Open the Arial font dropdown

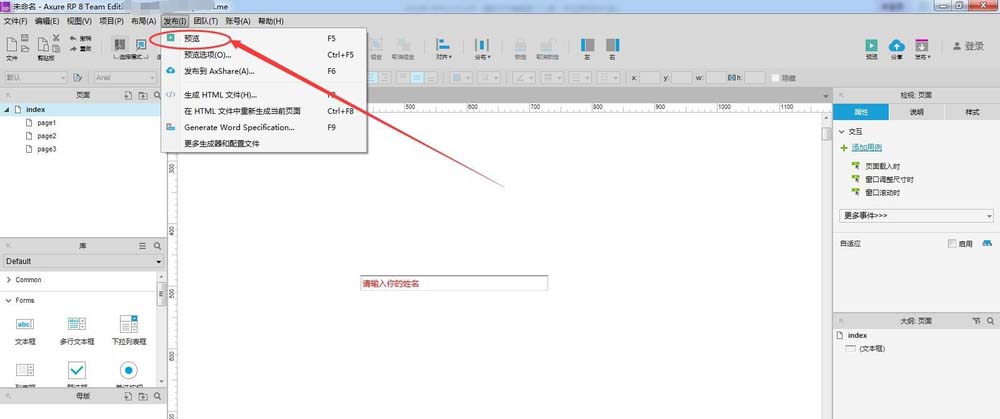[126, 77]
